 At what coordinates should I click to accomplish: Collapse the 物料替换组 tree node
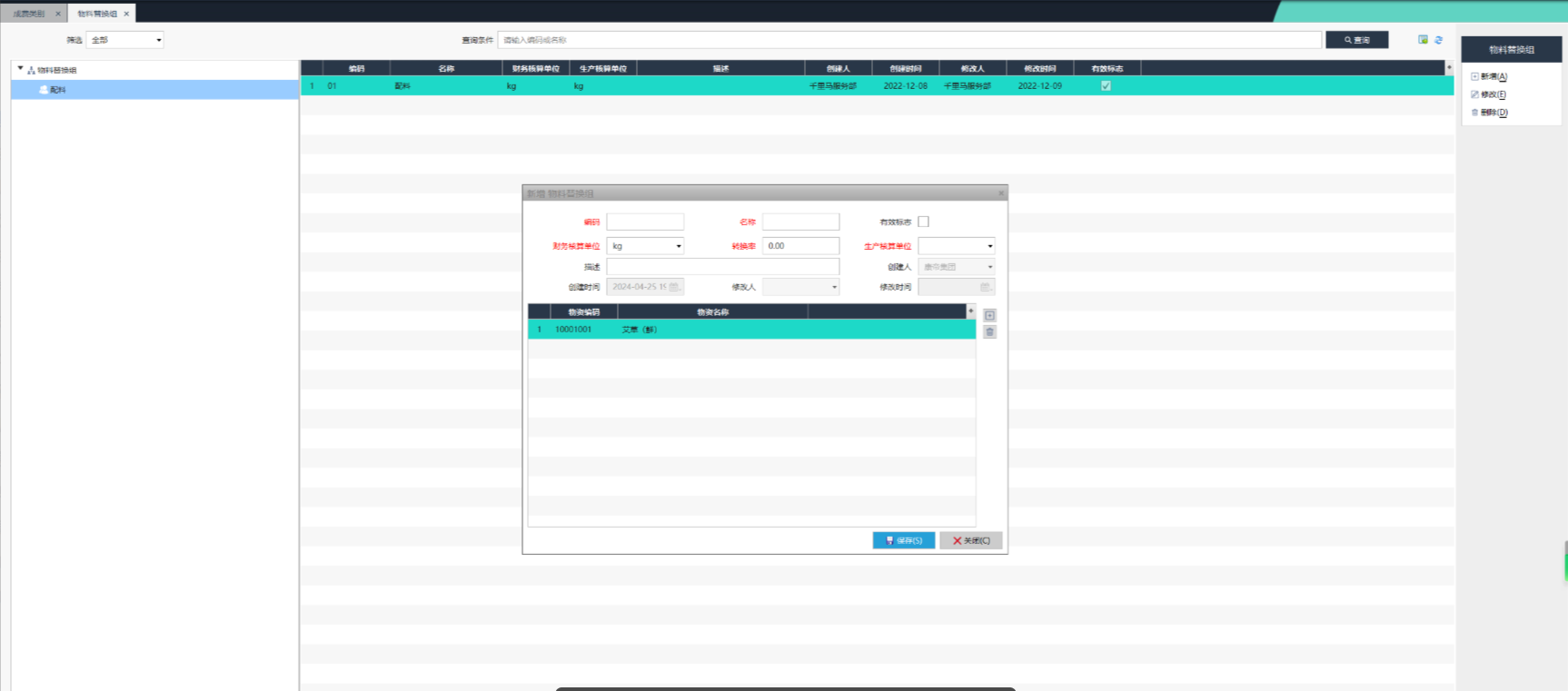point(20,69)
